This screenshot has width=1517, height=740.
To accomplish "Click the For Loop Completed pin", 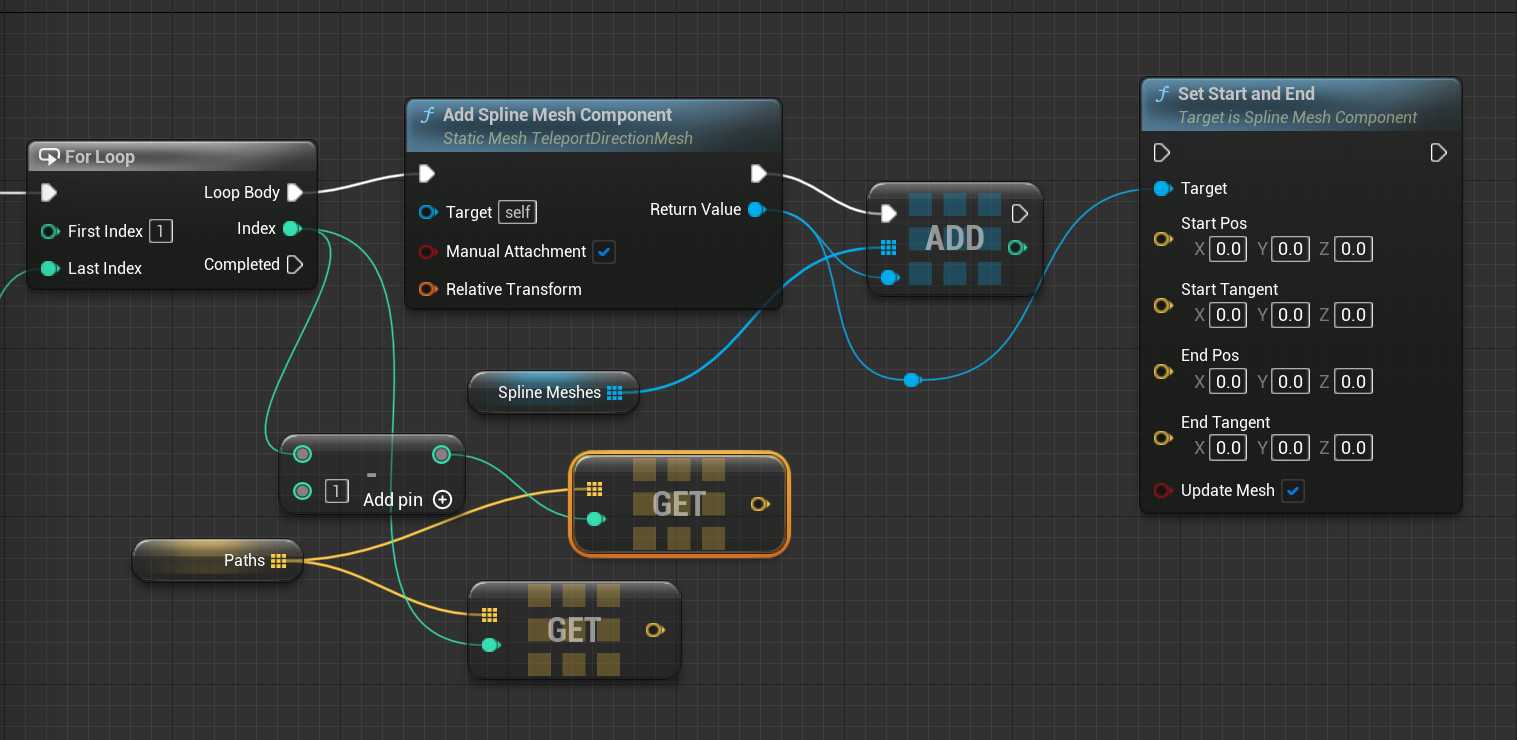I will [x=295, y=265].
